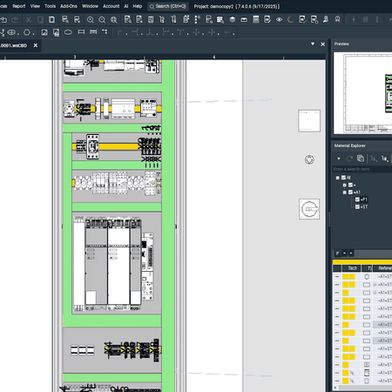The image size is (392, 392).
Task: Toggle the dark mode moon icon
Action: (290, 20)
